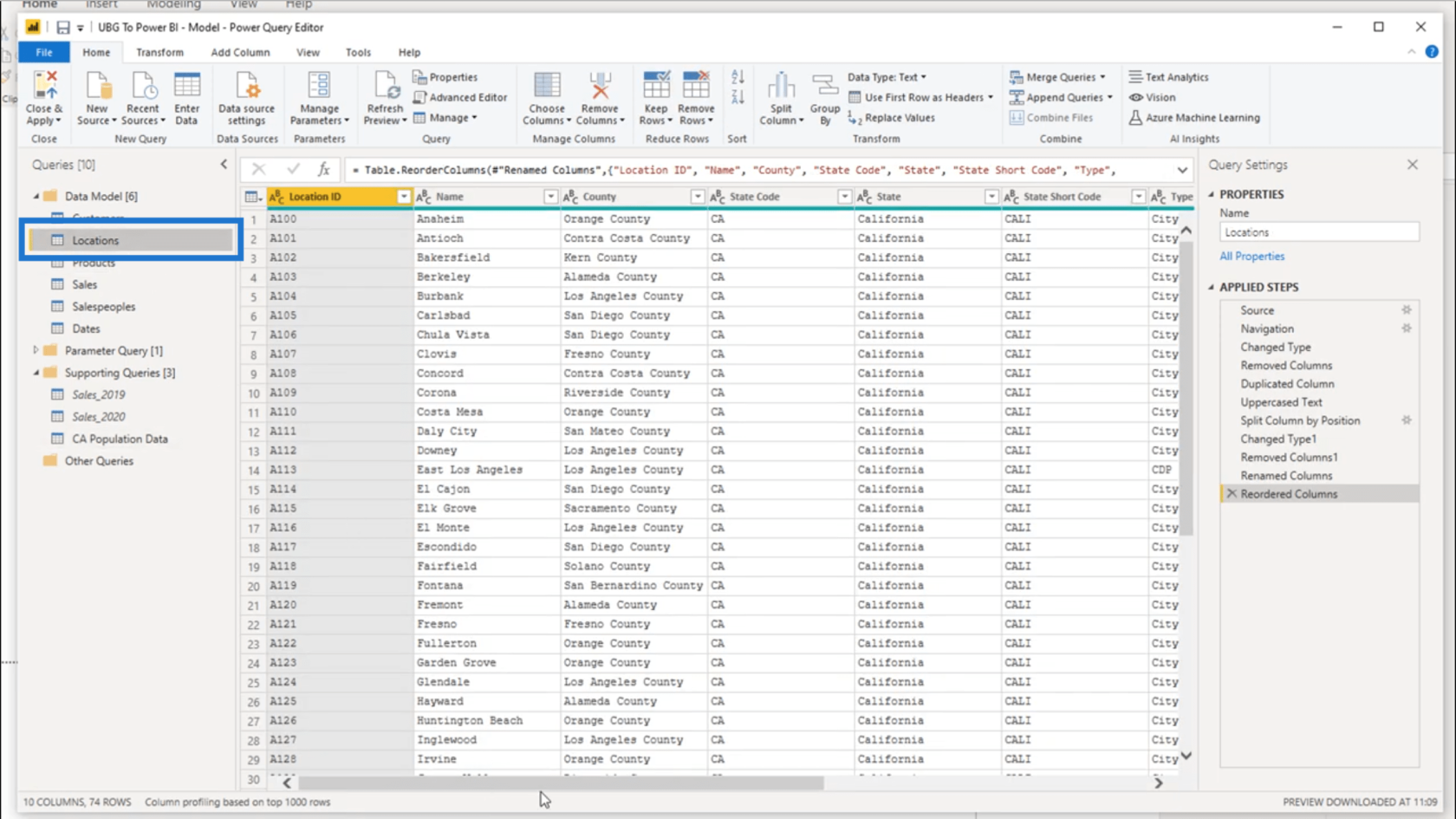Open the Data Type: Text dropdown

coord(887,77)
